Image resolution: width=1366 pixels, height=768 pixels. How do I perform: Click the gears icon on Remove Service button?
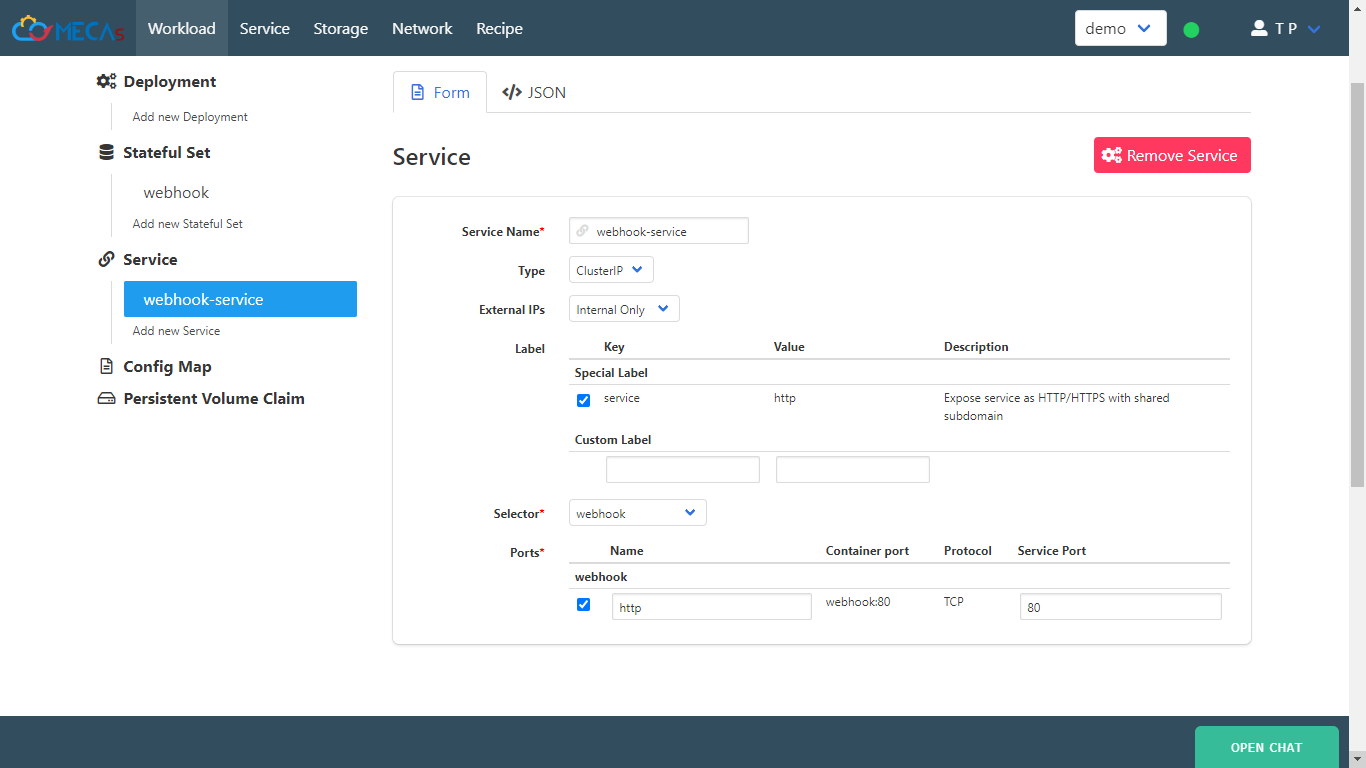(x=1112, y=155)
